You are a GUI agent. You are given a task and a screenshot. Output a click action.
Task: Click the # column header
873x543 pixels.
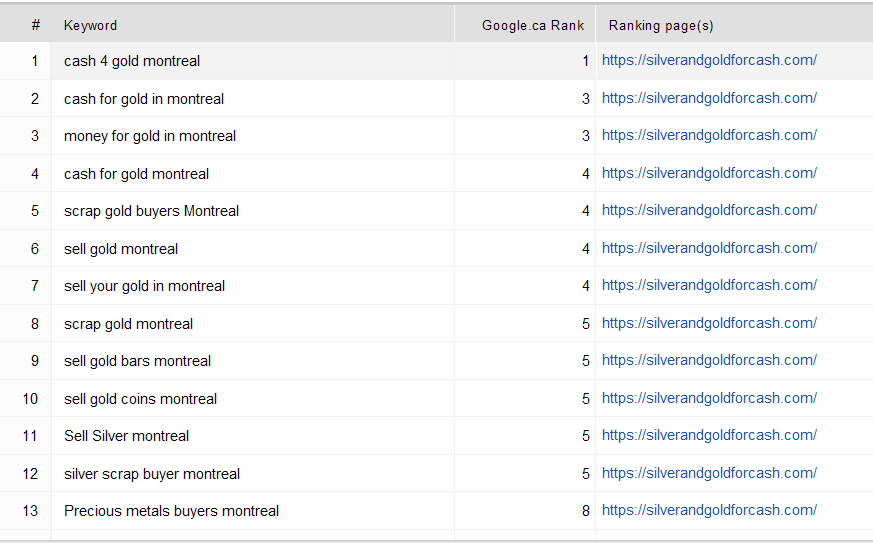36,25
